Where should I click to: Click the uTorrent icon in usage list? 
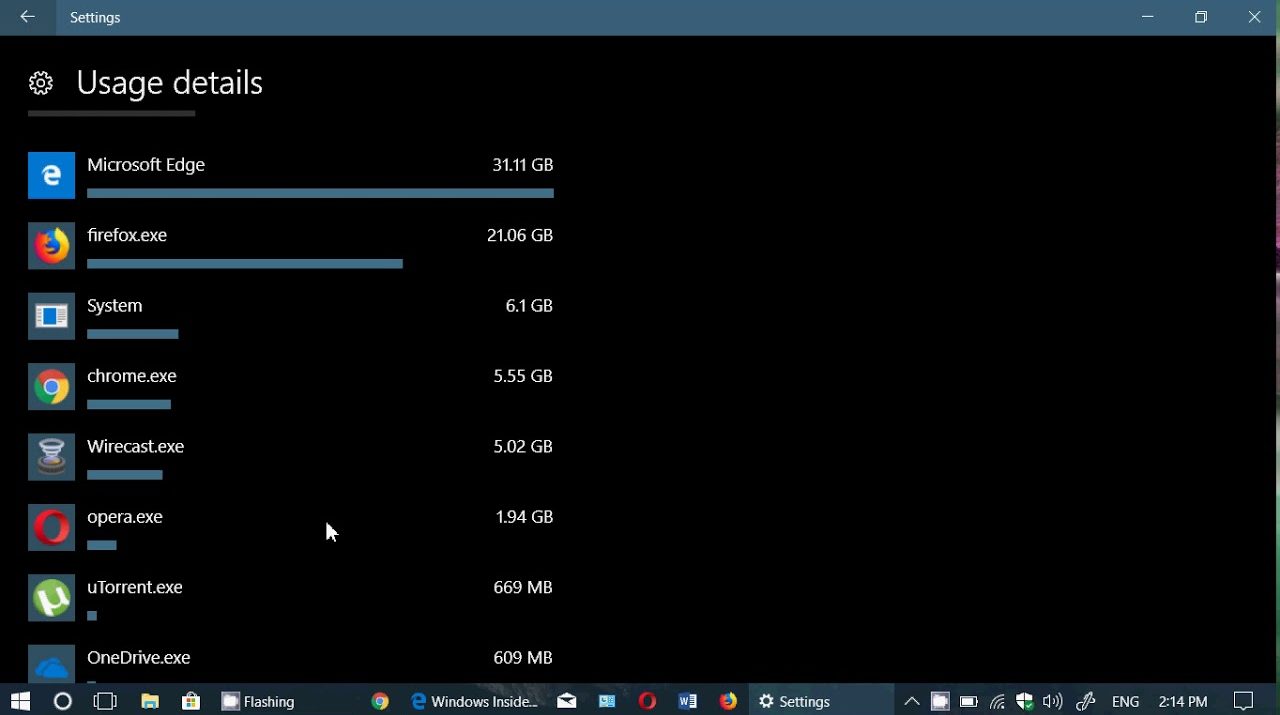tap(51, 598)
